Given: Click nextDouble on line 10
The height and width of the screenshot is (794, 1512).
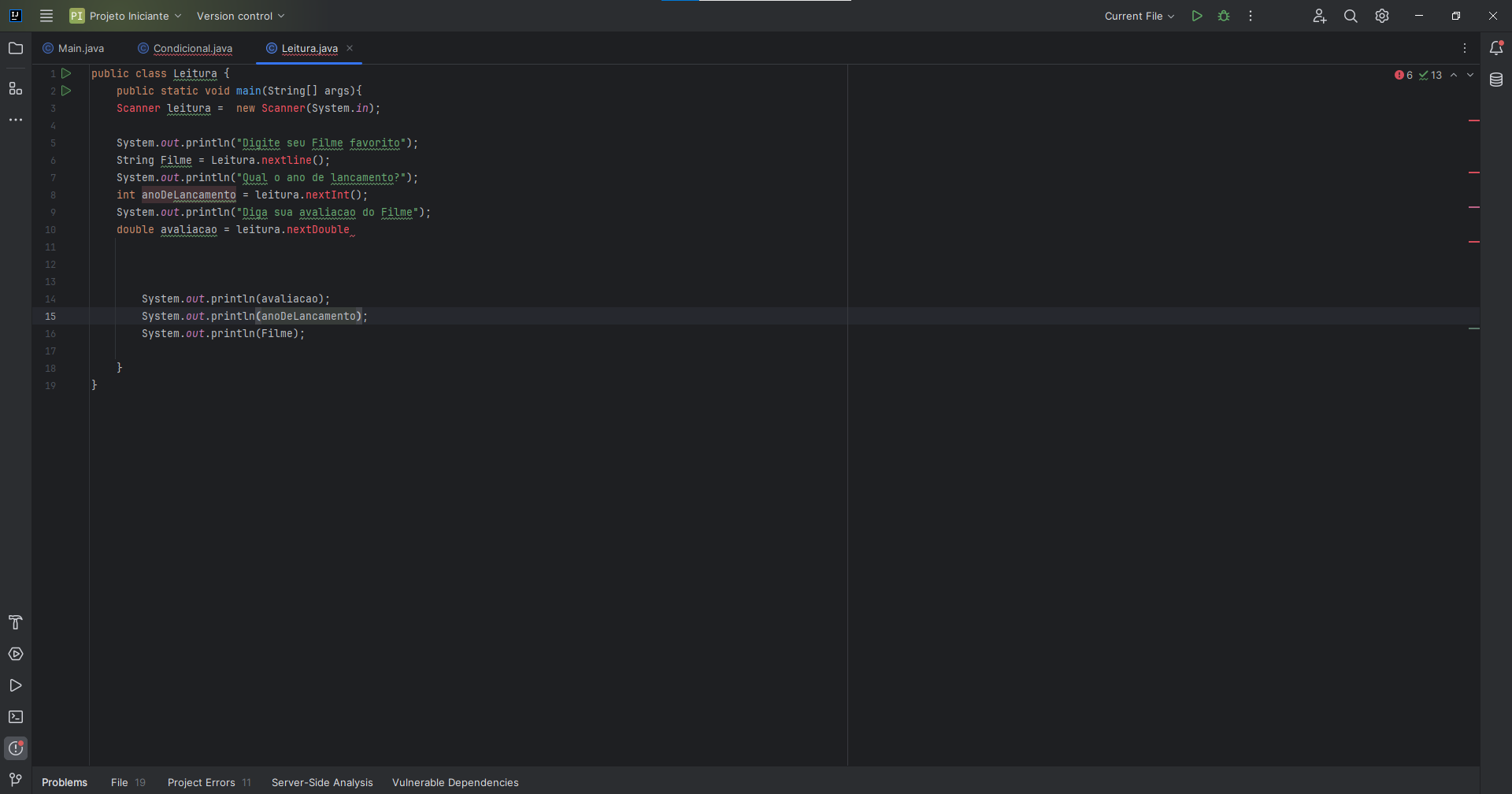Looking at the screenshot, I should click(318, 229).
